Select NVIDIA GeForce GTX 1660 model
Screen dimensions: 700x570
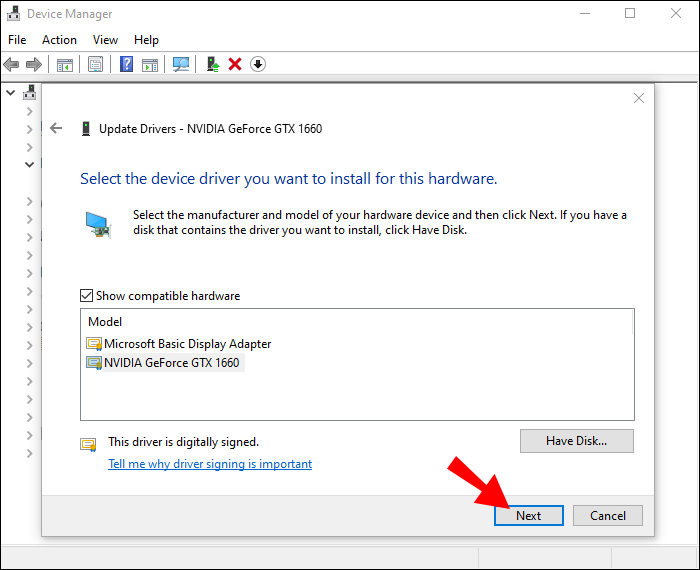(171, 363)
